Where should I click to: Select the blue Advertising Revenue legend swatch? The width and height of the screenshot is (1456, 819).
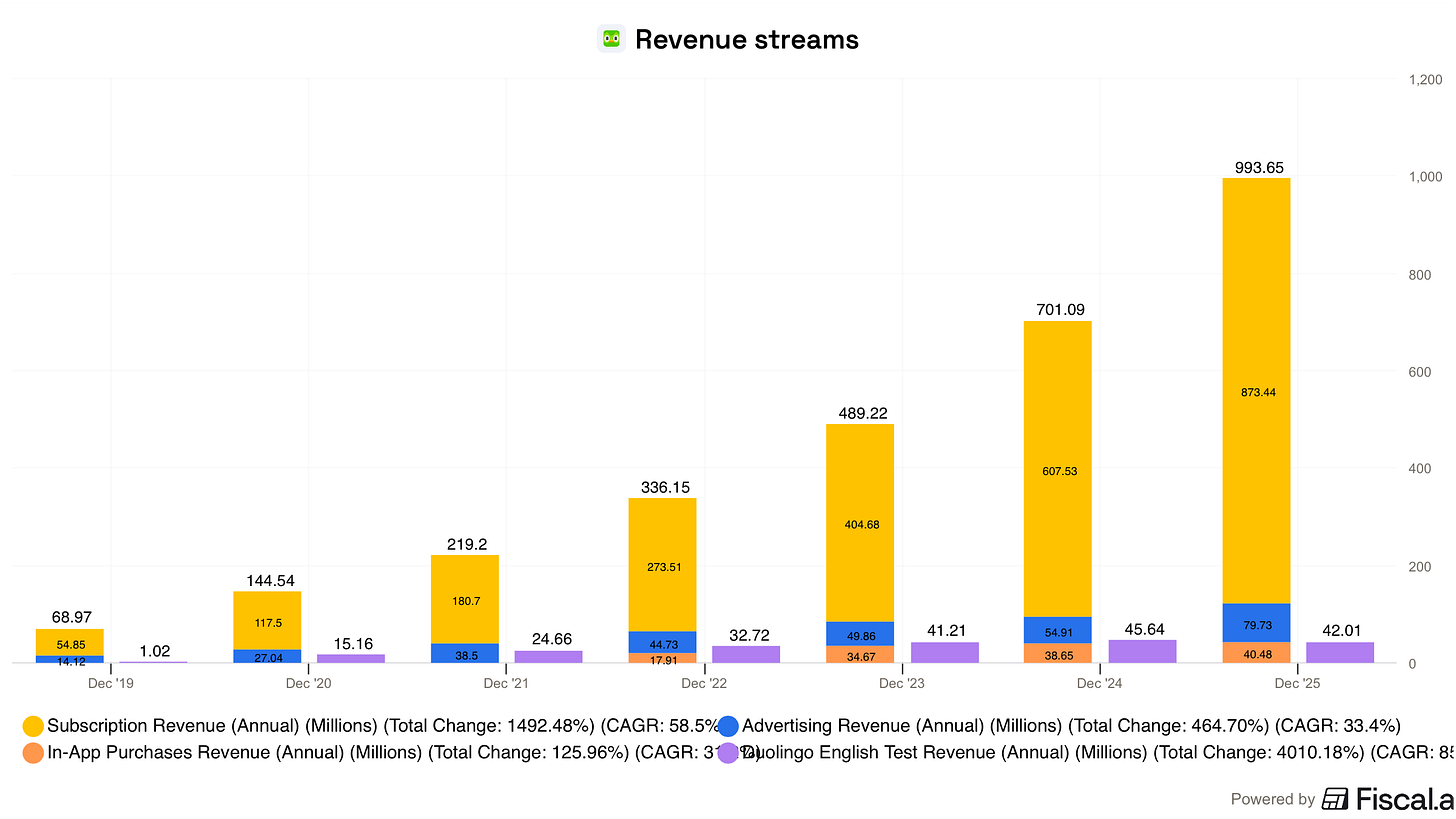(x=729, y=726)
